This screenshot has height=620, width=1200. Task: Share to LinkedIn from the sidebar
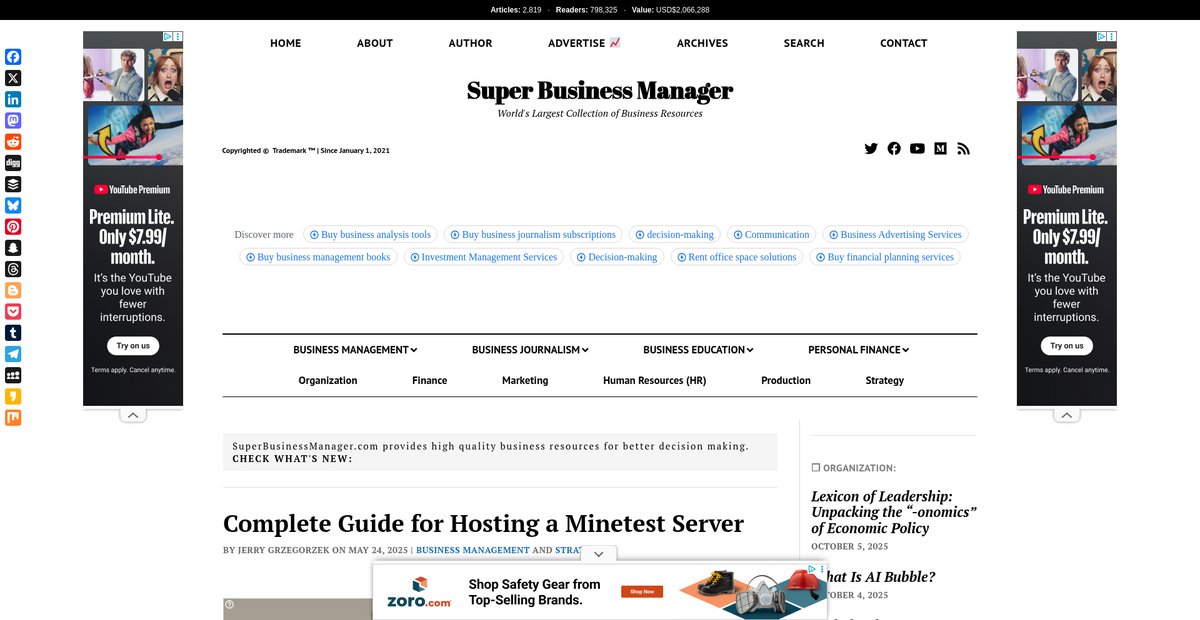pyautogui.click(x=13, y=99)
